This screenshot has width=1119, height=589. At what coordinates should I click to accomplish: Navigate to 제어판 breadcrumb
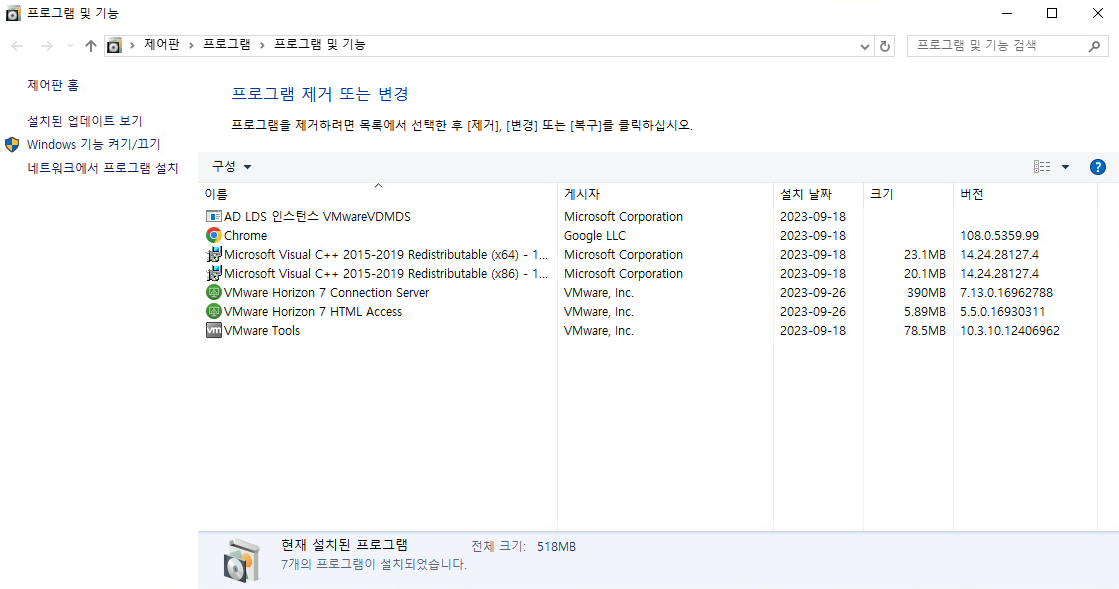[162, 44]
